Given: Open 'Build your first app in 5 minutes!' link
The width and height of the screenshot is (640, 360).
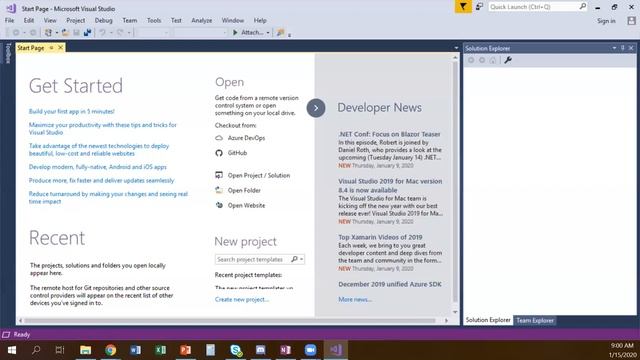Looking at the screenshot, I should click(x=71, y=111).
